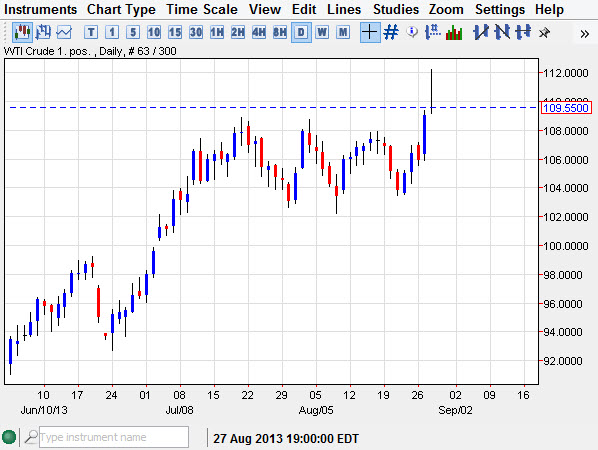Image resolution: width=598 pixels, height=450 pixels.
Task: Open the Instruments menu
Action: (40, 9)
